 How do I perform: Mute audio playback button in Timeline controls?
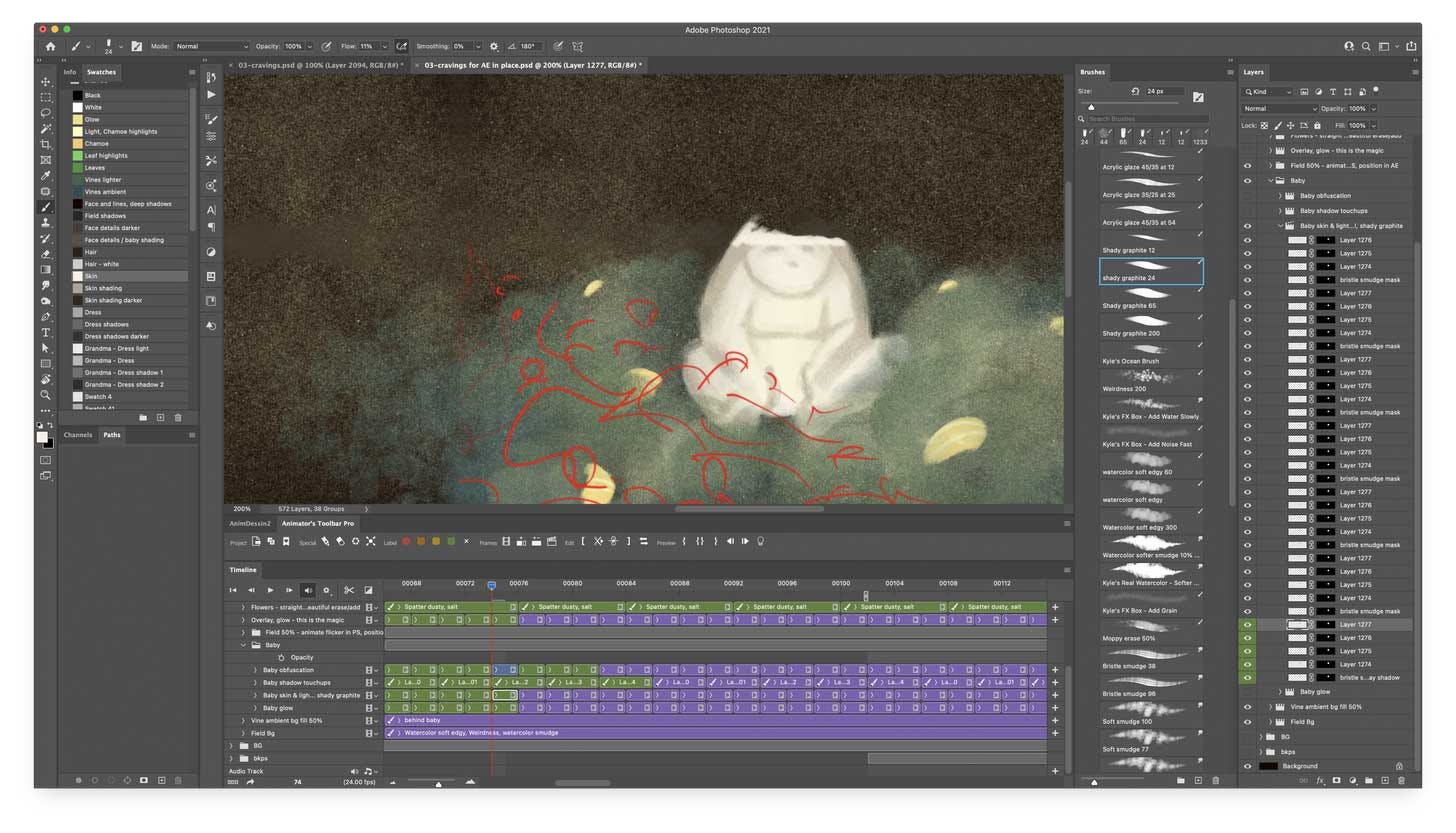pos(308,590)
